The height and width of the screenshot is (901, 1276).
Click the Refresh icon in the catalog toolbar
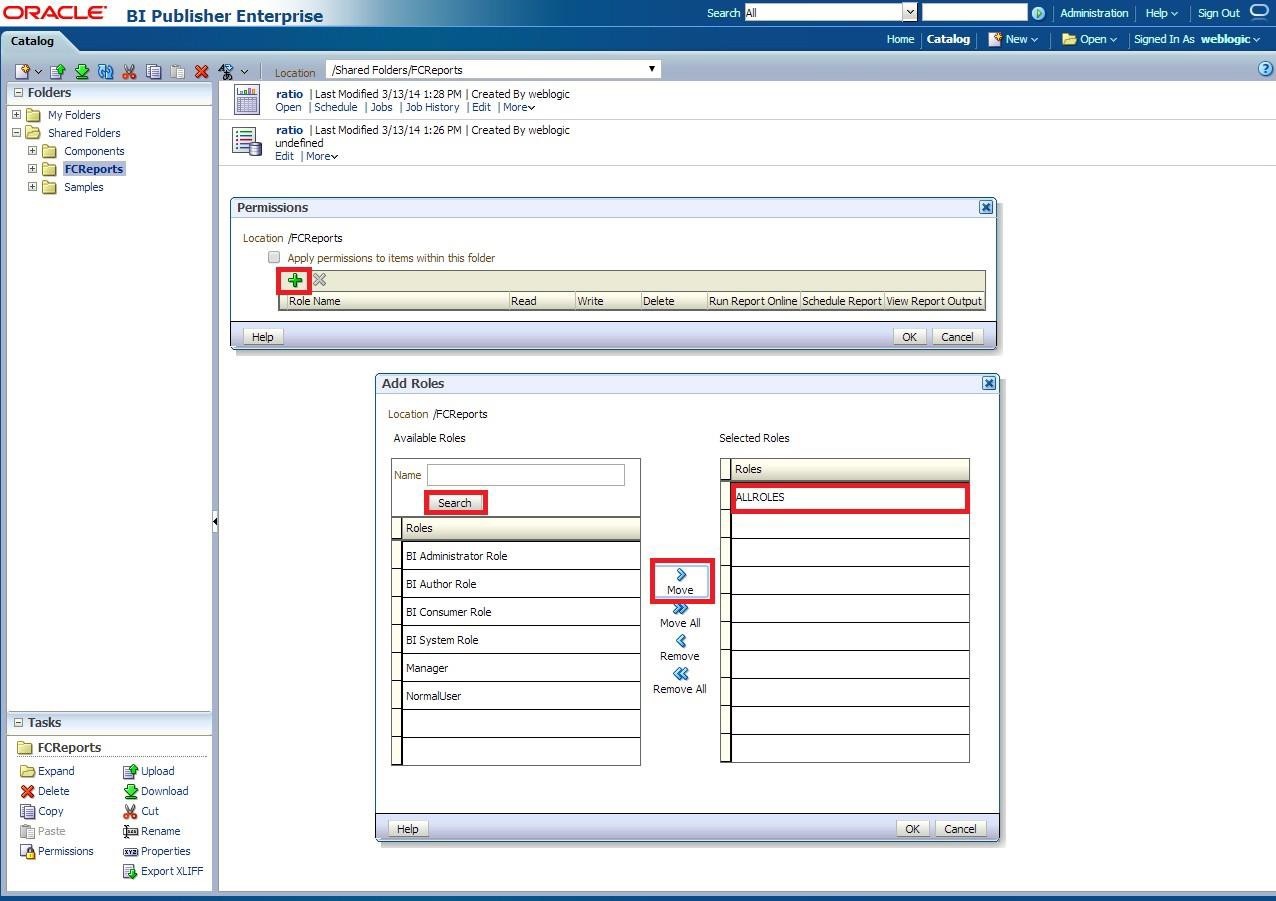(x=105, y=71)
